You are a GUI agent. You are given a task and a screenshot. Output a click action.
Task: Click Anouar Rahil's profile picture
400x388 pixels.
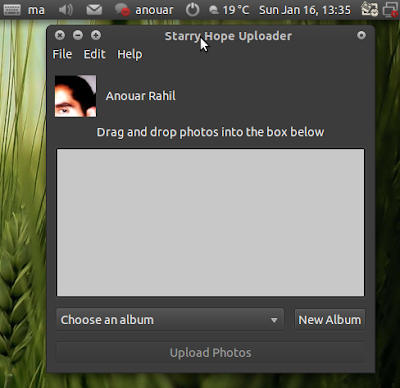tap(76, 96)
